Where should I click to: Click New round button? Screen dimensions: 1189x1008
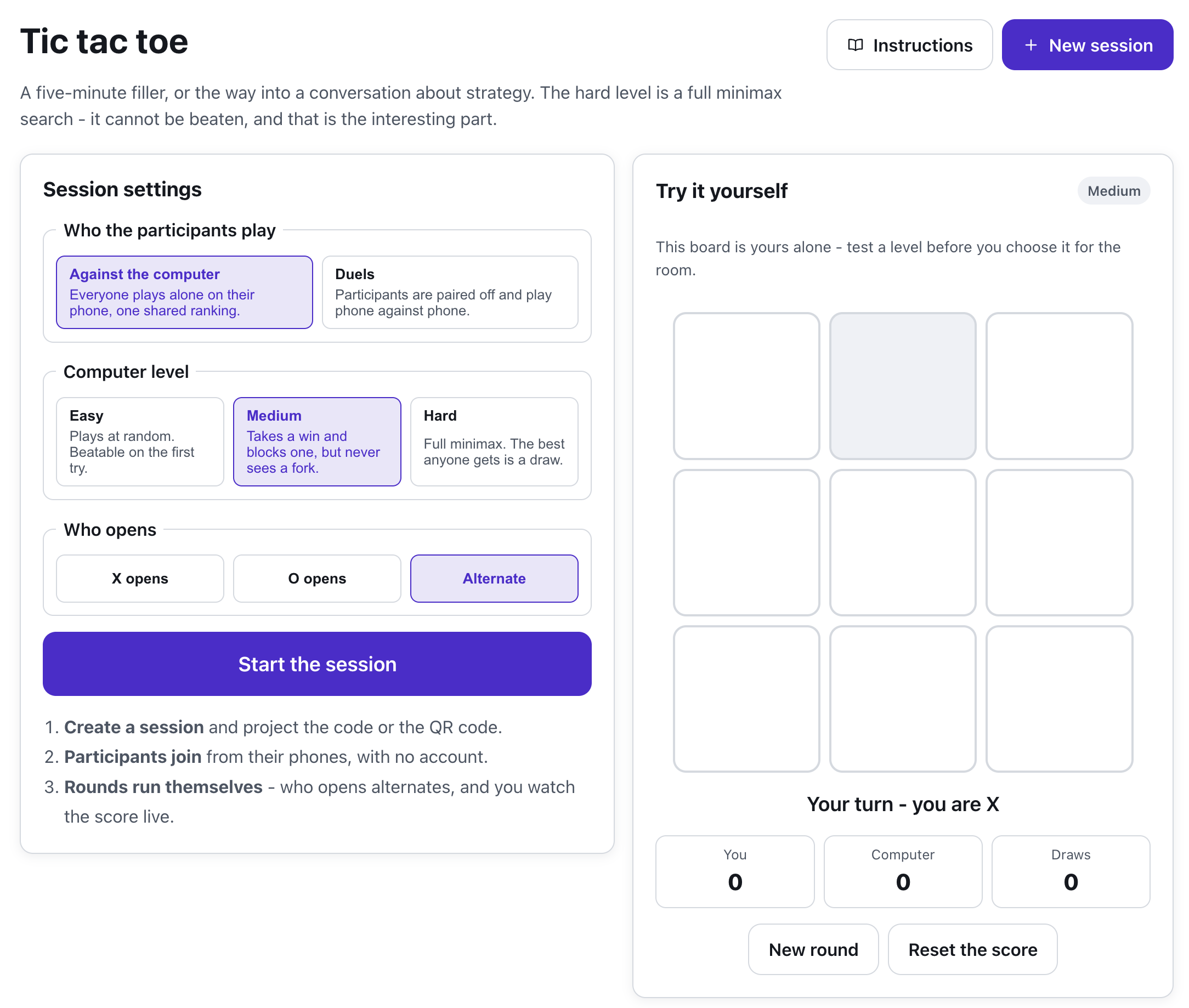point(814,949)
